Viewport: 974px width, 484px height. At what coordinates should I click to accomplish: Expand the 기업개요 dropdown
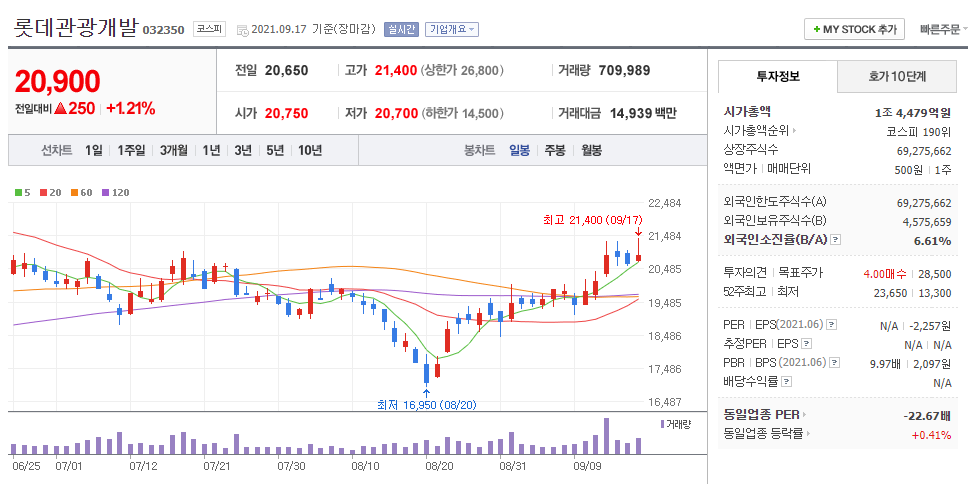click(x=452, y=29)
